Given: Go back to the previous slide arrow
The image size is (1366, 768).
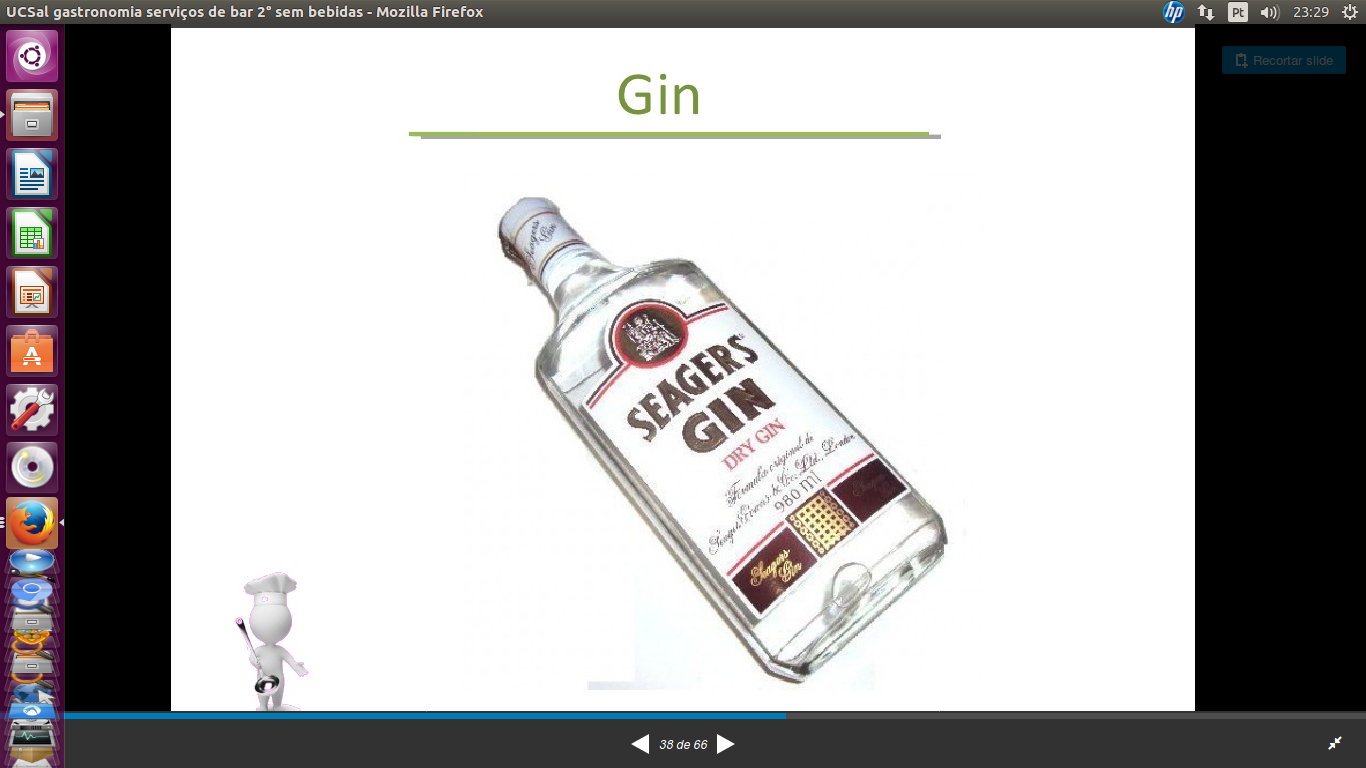Looking at the screenshot, I should pos(640,744).
